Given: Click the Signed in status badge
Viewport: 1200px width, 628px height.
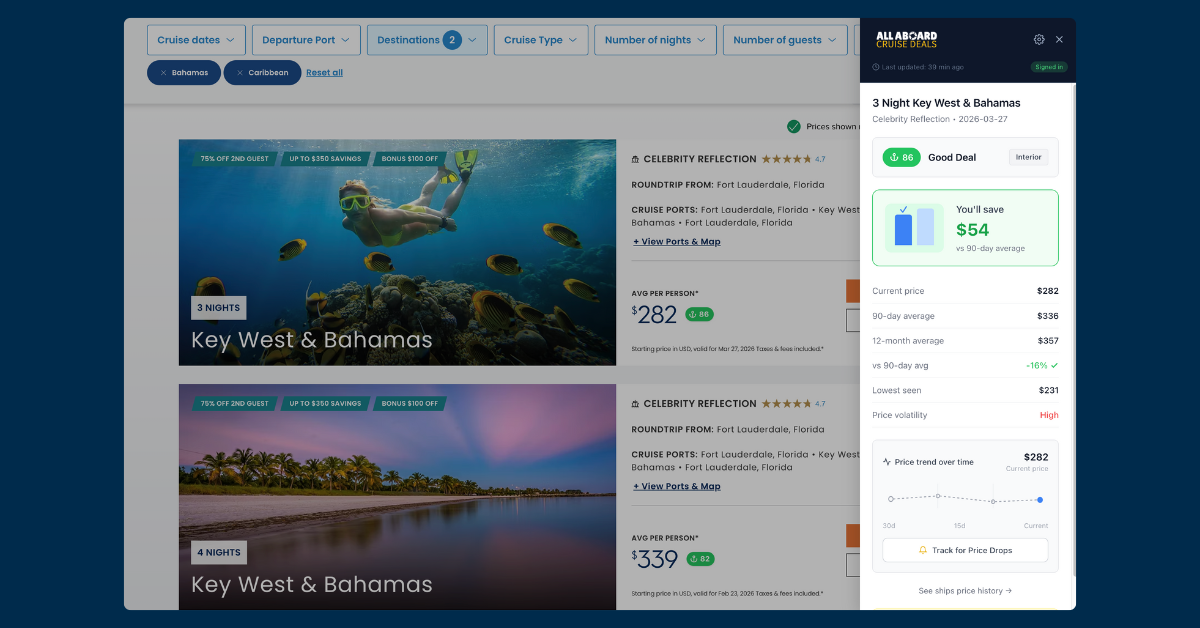Looking at the screenshot, I should (x=1049, y=67).
